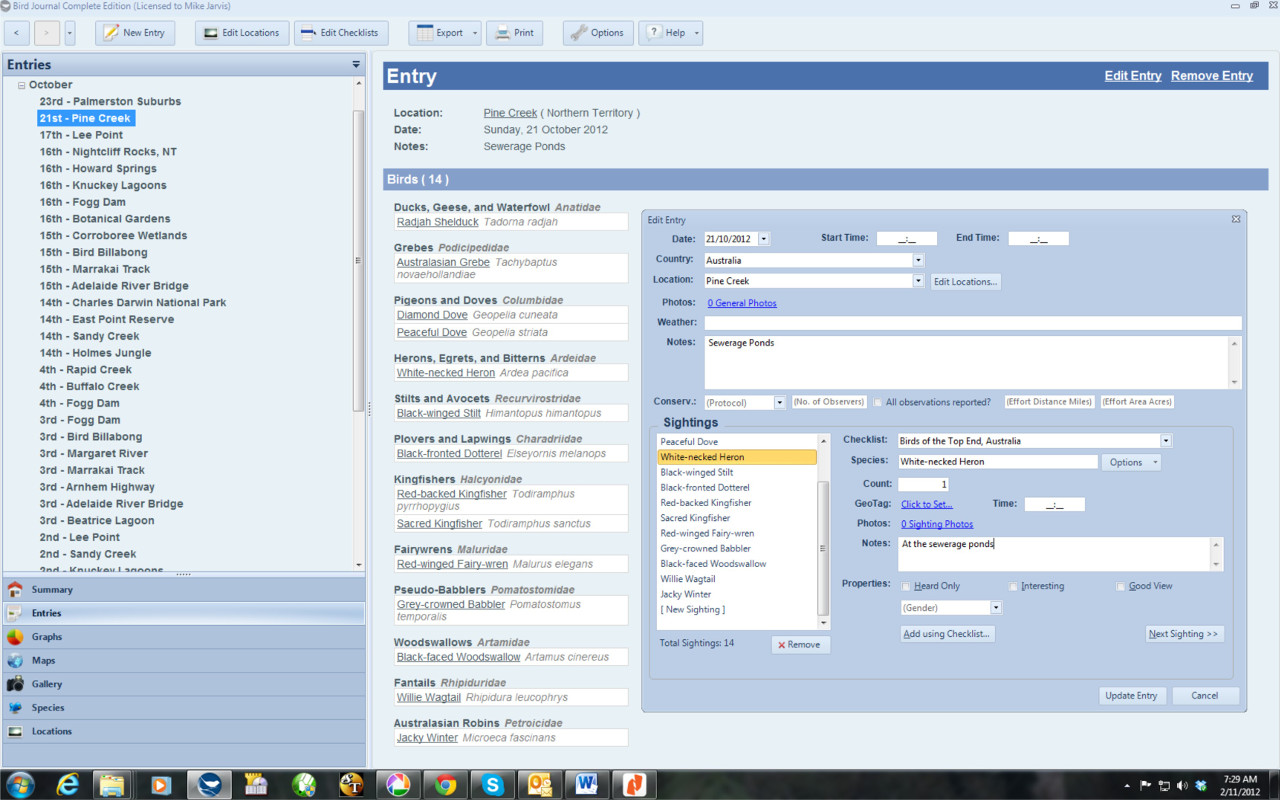The image size is (1280, 800).
Task: Open the Graphs pie chart panel
Action: click(15, 637)
